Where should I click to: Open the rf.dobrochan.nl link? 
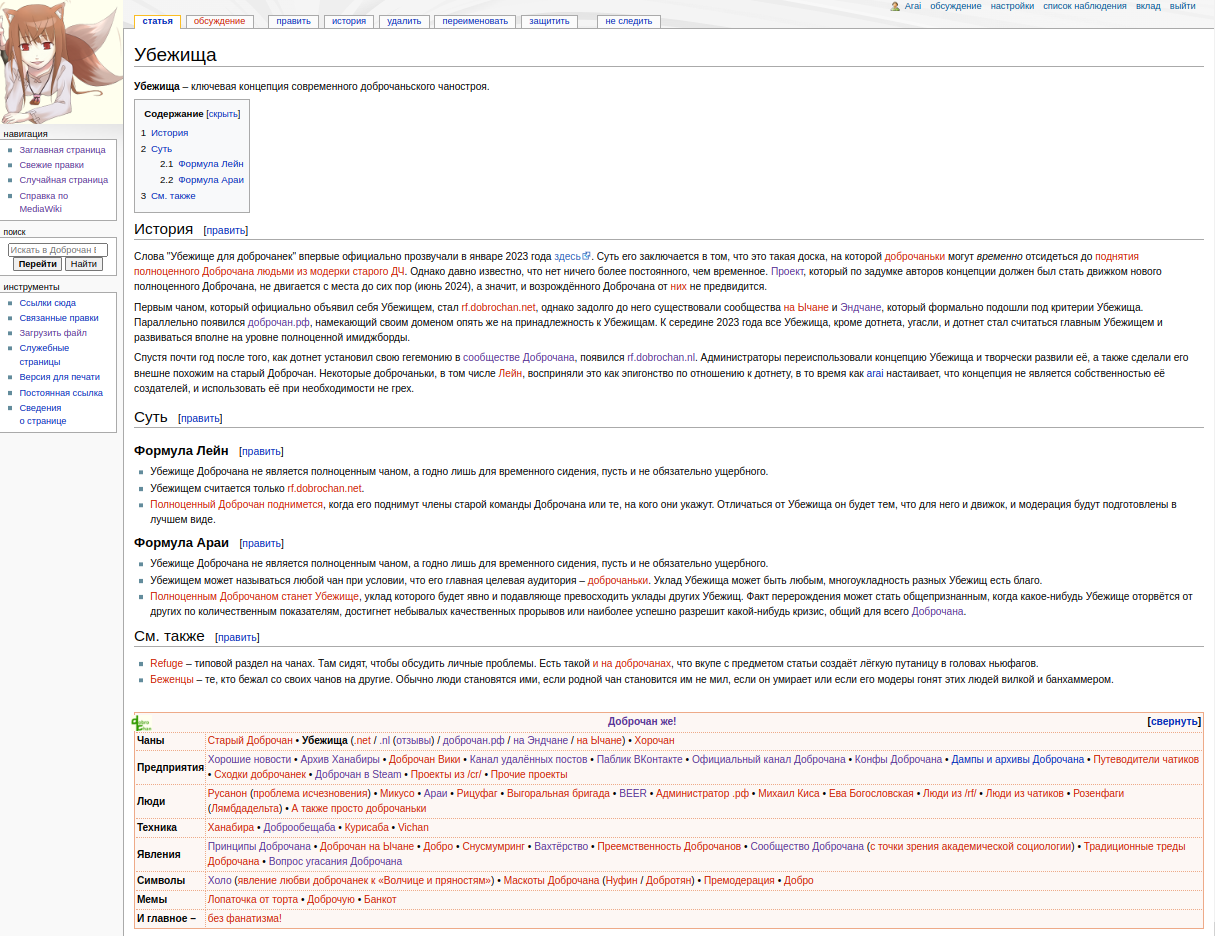661,357
